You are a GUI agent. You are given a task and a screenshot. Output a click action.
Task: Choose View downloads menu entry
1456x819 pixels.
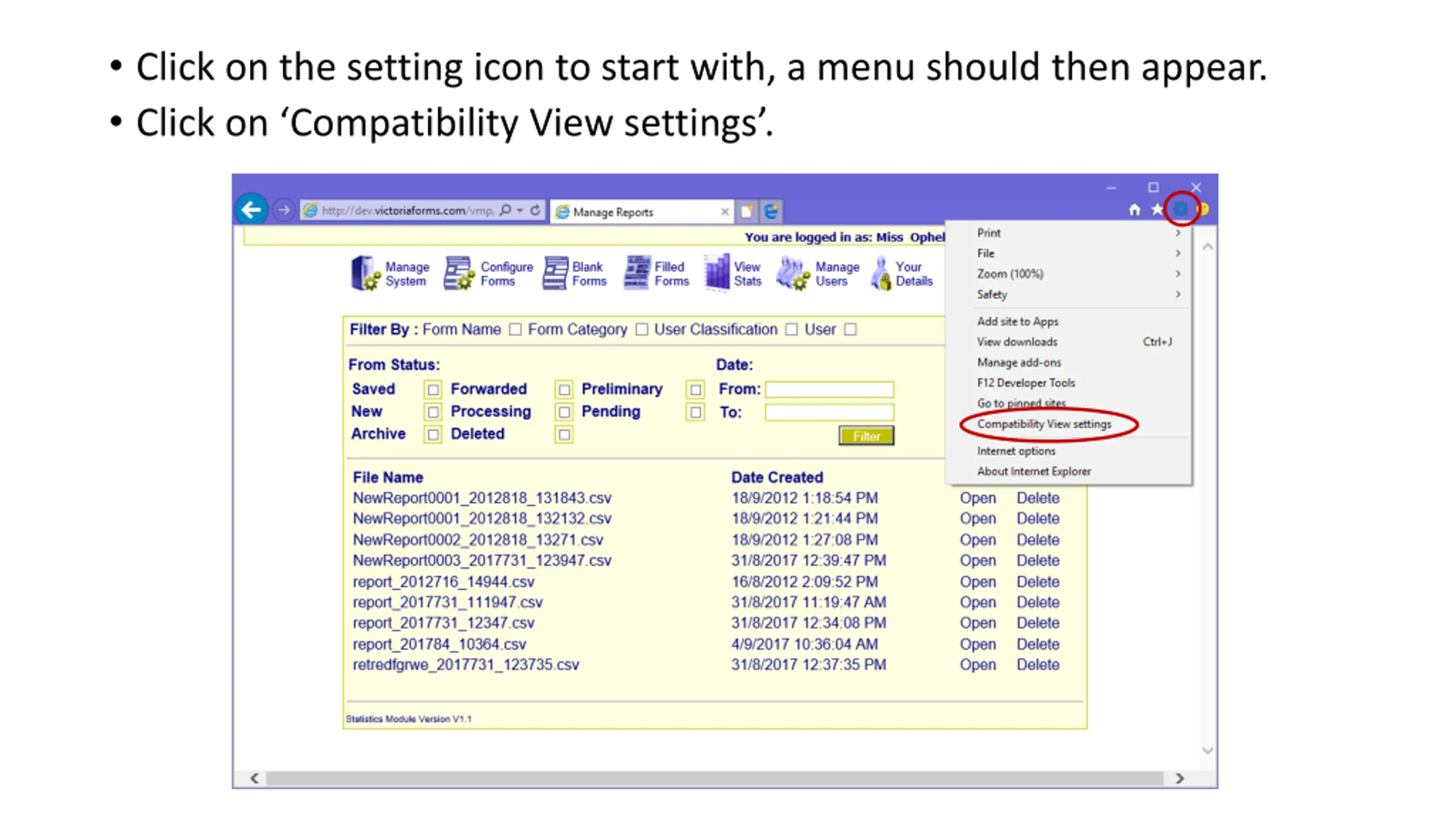[1069, 342]
